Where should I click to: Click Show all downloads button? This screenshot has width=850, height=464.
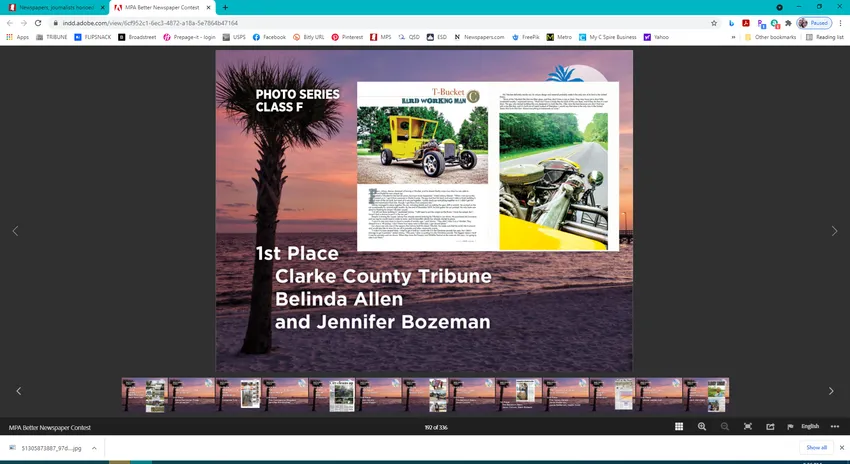click(816, 448)
